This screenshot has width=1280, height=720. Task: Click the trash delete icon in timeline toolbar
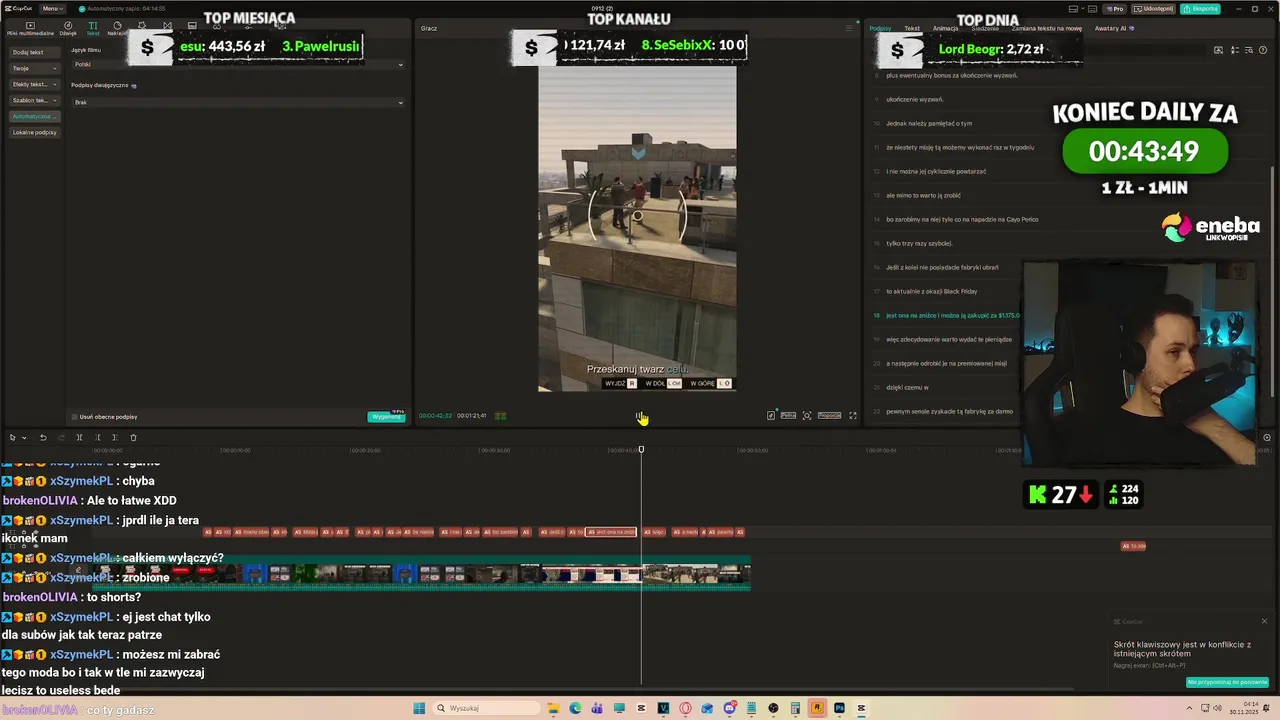tap(133, 437)
